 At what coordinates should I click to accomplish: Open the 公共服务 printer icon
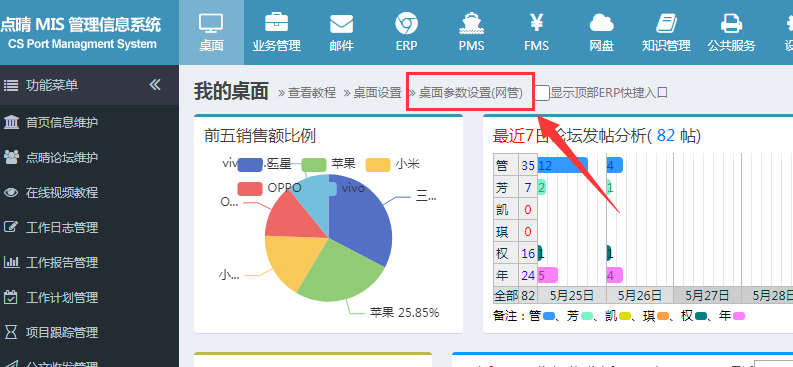coord(731,23)
